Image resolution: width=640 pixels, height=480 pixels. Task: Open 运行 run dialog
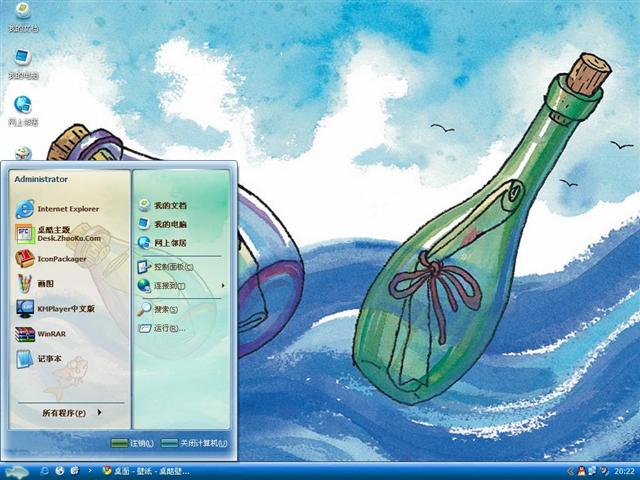162,328
